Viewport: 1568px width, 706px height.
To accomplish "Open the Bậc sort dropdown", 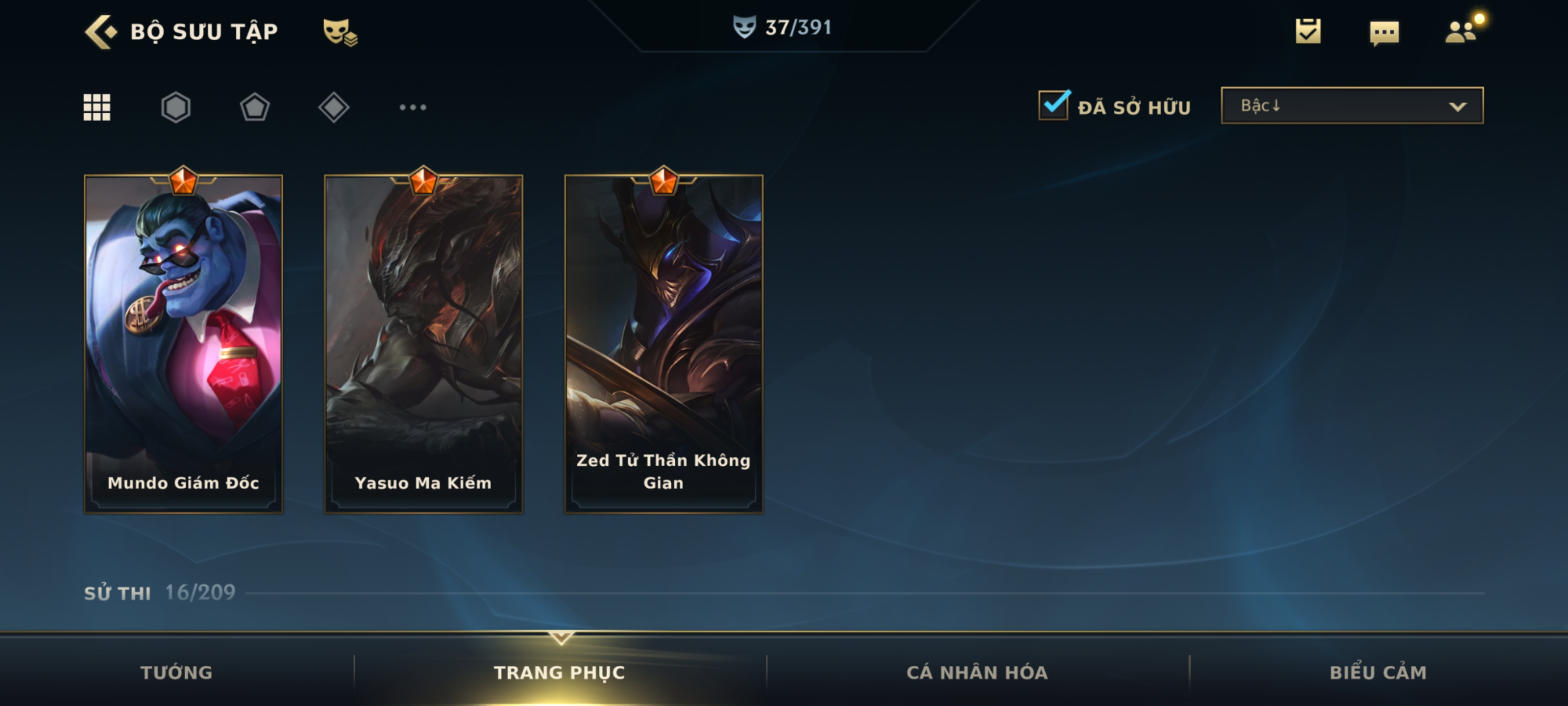I will coord(1352,105).
